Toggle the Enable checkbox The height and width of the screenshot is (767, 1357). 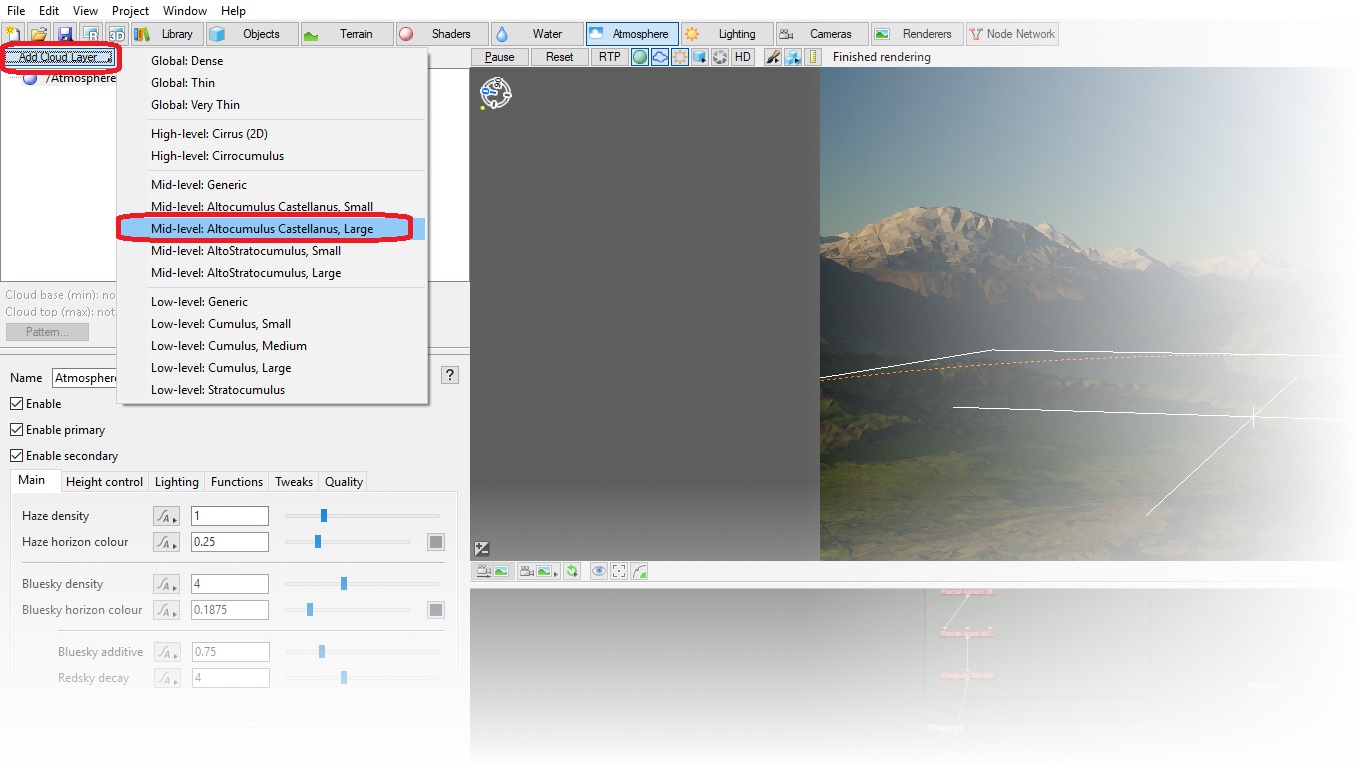tap(16, 404)
